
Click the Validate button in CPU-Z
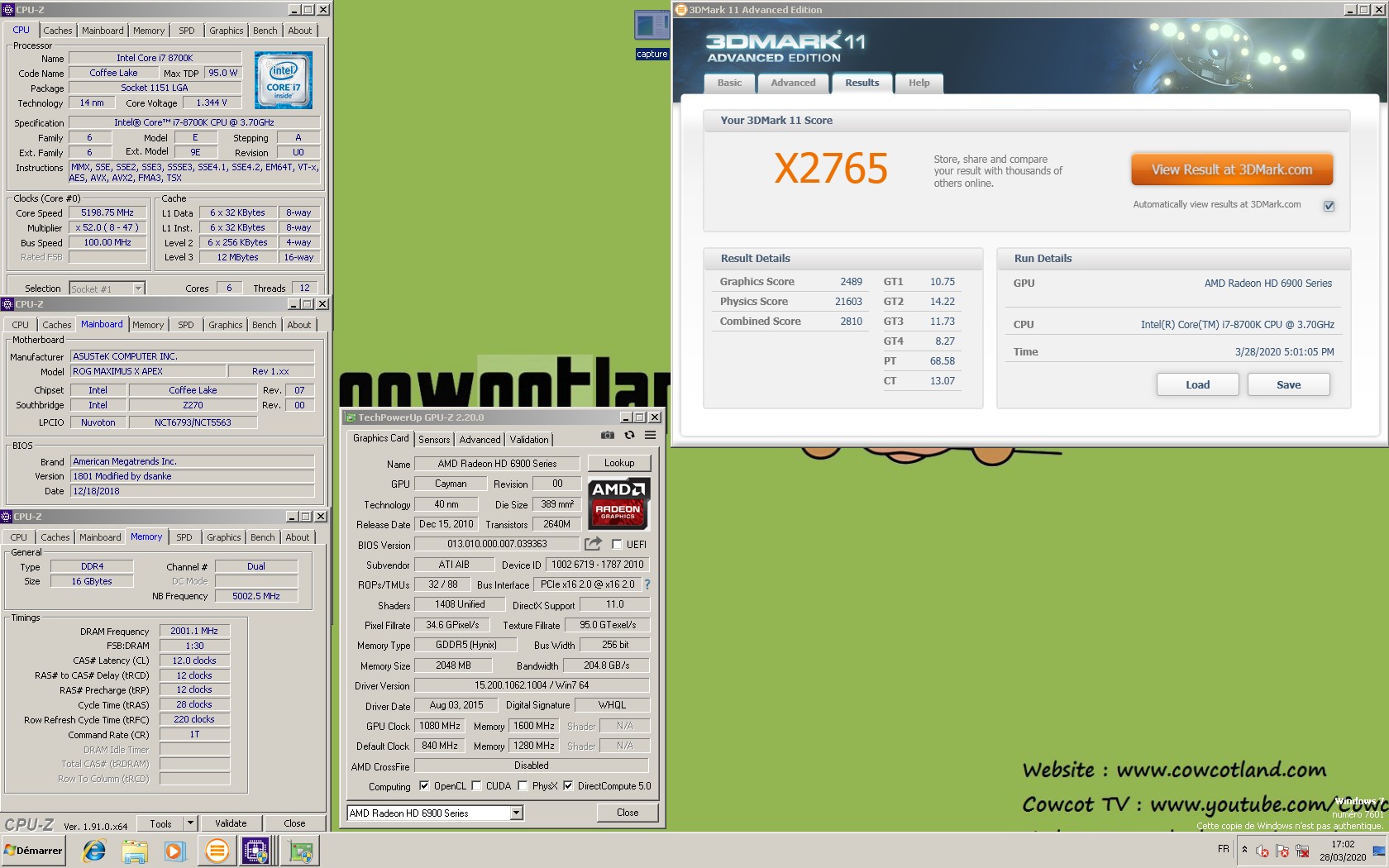coord(231,823)
